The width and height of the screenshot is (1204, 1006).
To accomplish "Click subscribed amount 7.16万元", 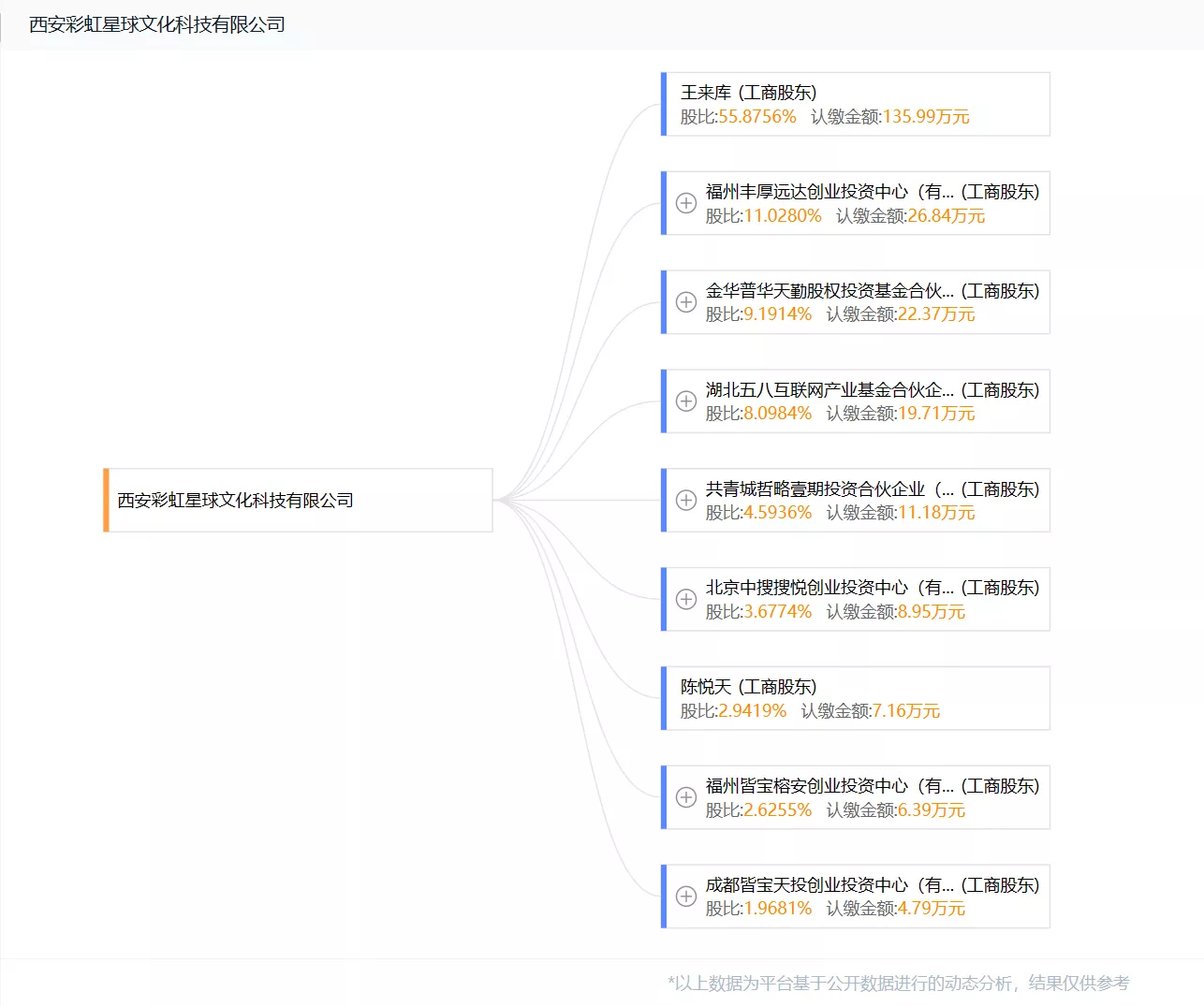I will 906,711.
